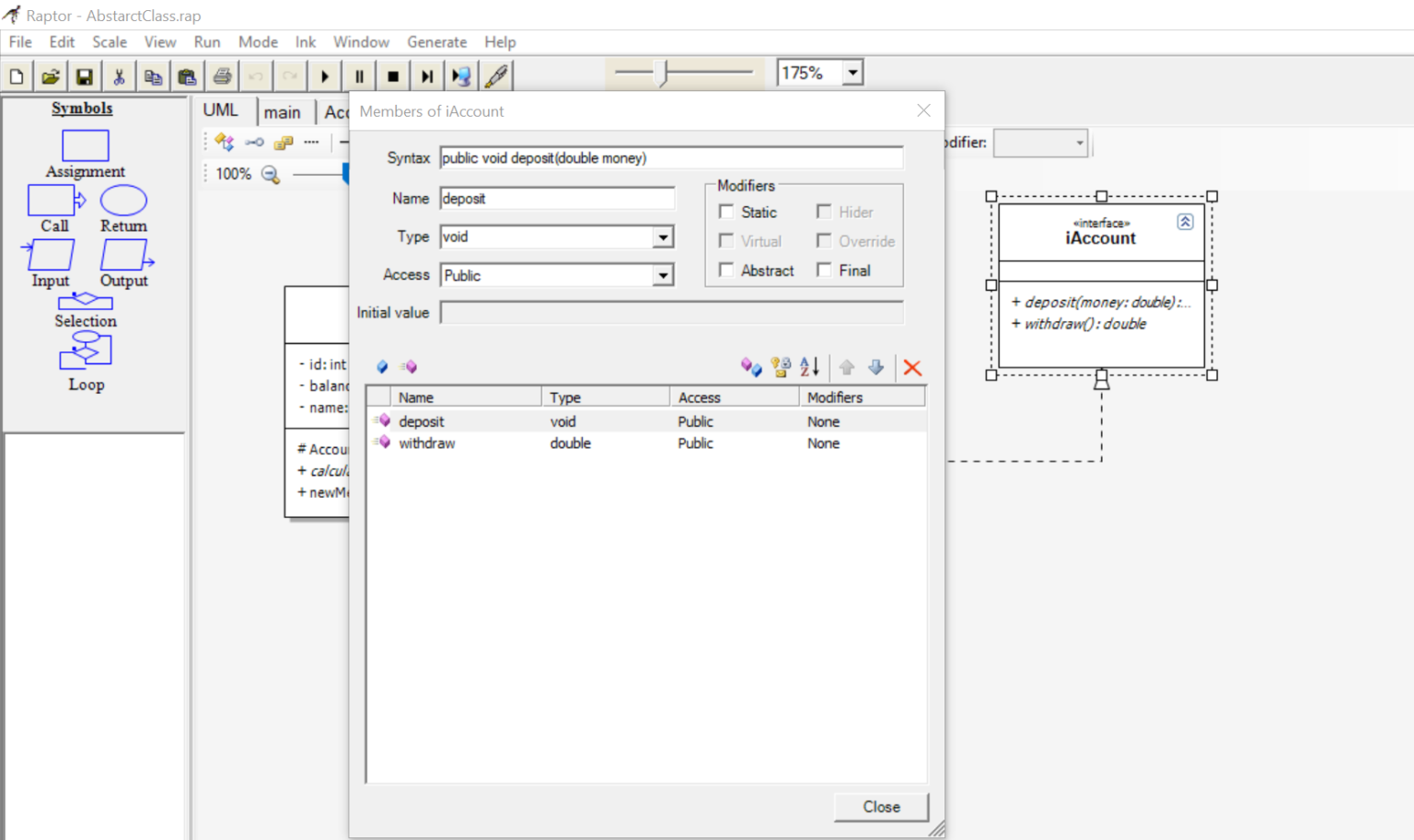The width and height of the screenshot is (1414, 840).
Task: Pause execution using the Pause toolbar icon
Action: (x=359, y=75)
